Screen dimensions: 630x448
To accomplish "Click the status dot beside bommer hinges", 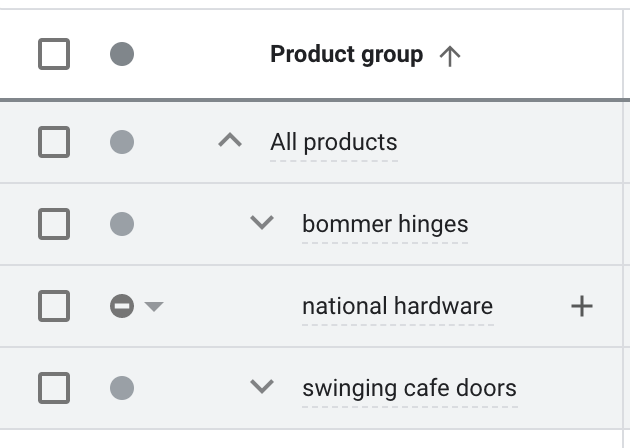I will [x=122, y=224].
